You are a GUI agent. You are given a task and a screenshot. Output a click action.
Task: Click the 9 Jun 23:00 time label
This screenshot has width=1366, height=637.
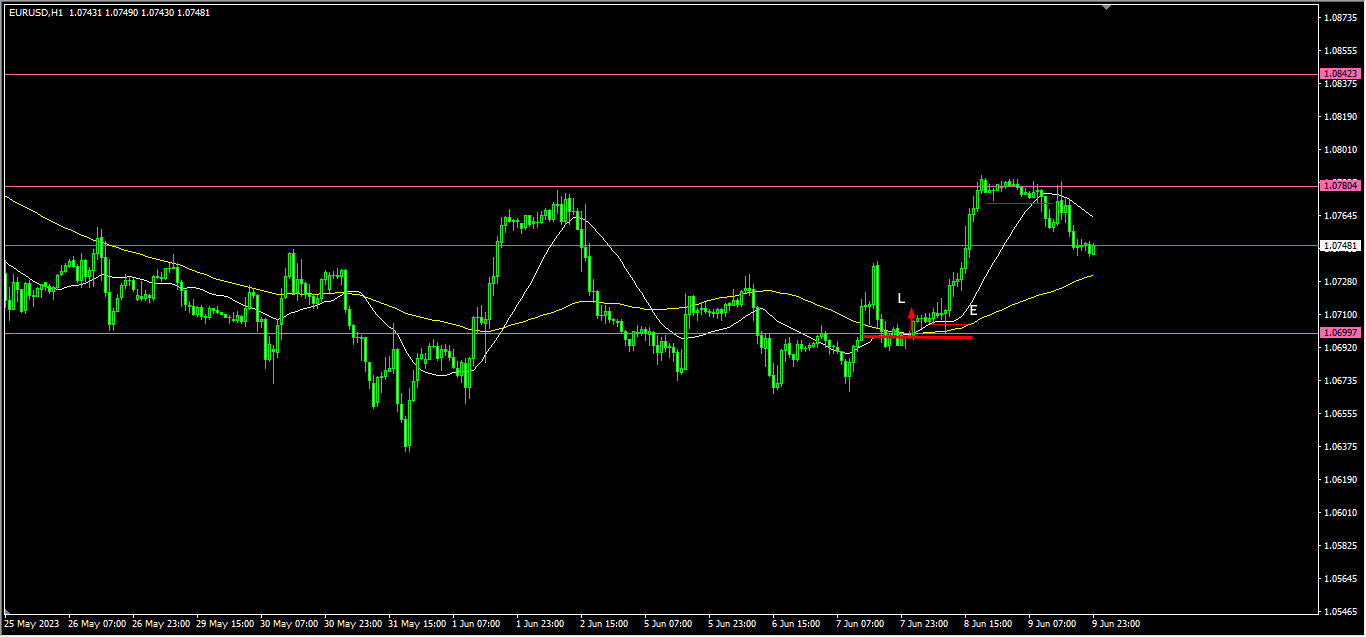(1115, 623)
